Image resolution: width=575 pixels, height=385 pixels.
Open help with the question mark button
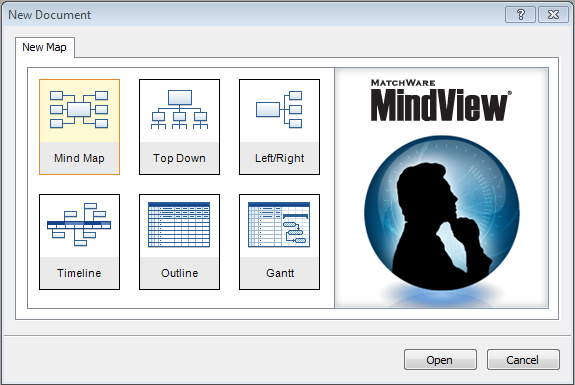tap(520, 15)
